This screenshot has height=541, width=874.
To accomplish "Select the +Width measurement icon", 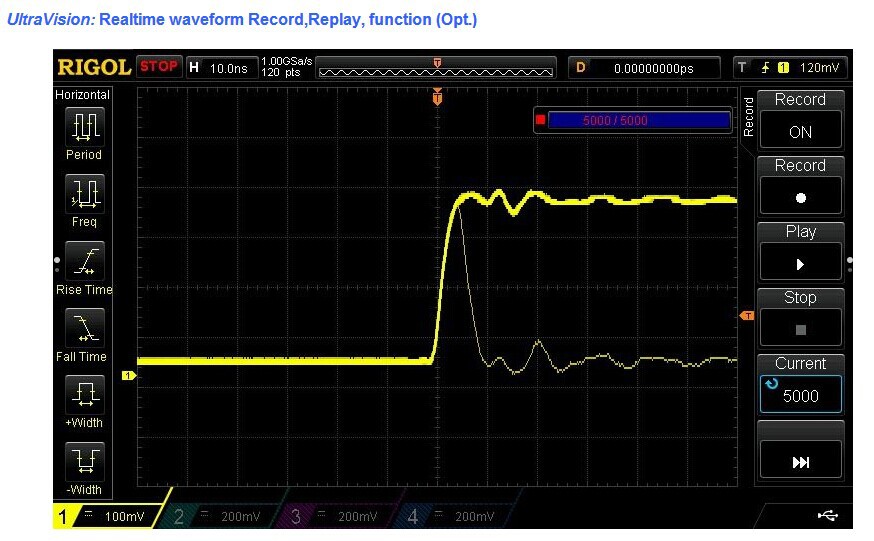I will (x=84, y=394).
